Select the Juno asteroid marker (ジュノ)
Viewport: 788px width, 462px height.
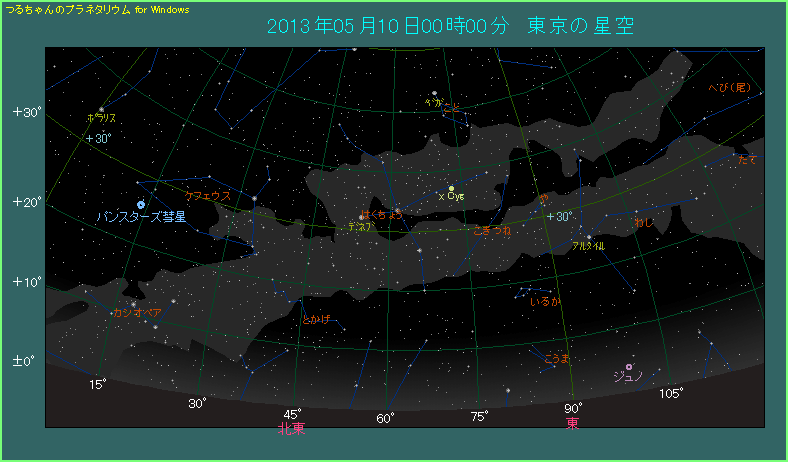point(629,367)
